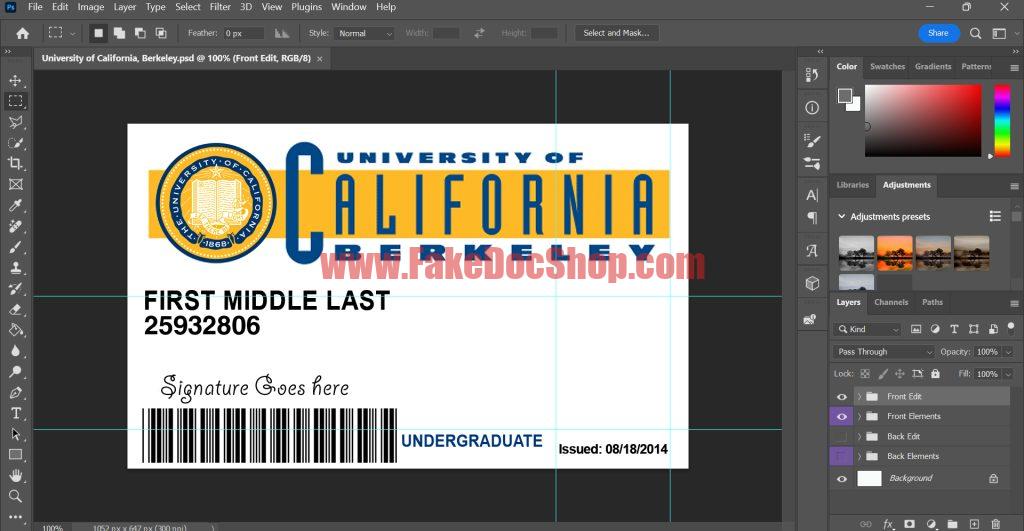
Task: Open the Pass Through blend mode dropdown
Action: (884, 351)
